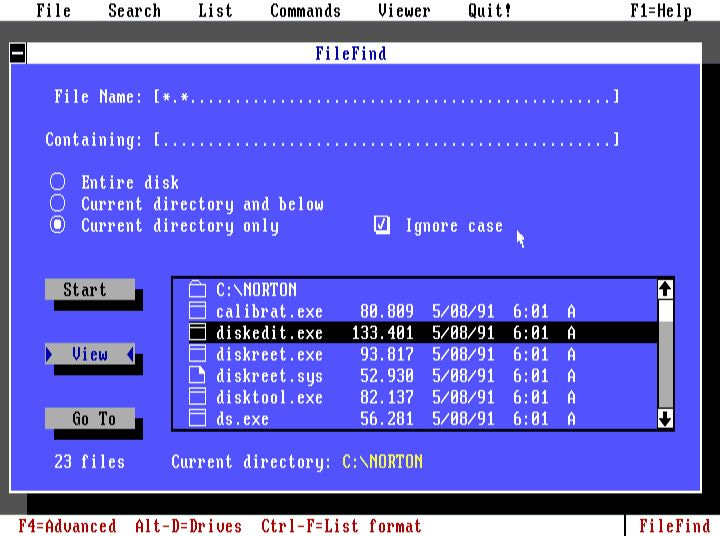The width and height of the screenshot is (720, 536).
Task: Click the C:\NORTON folder icon
Action: point(197,289)
